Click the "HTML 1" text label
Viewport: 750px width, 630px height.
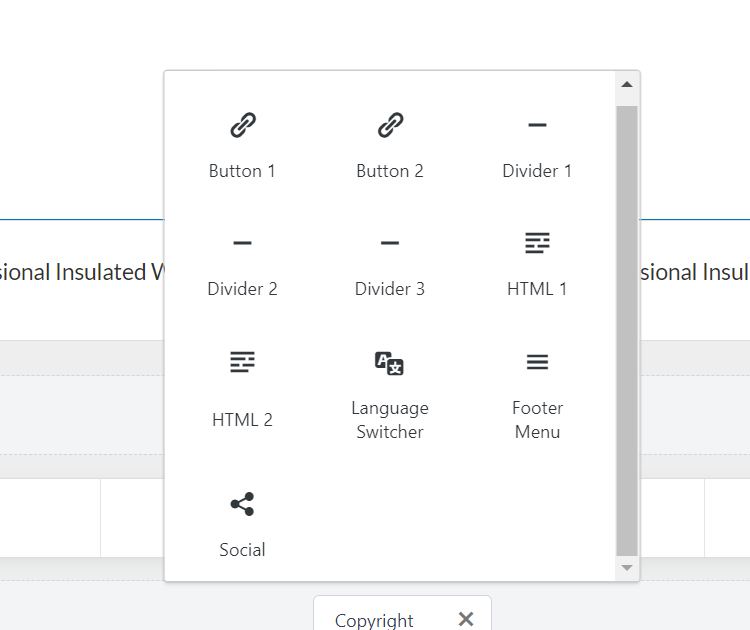(x=537, y=289)
